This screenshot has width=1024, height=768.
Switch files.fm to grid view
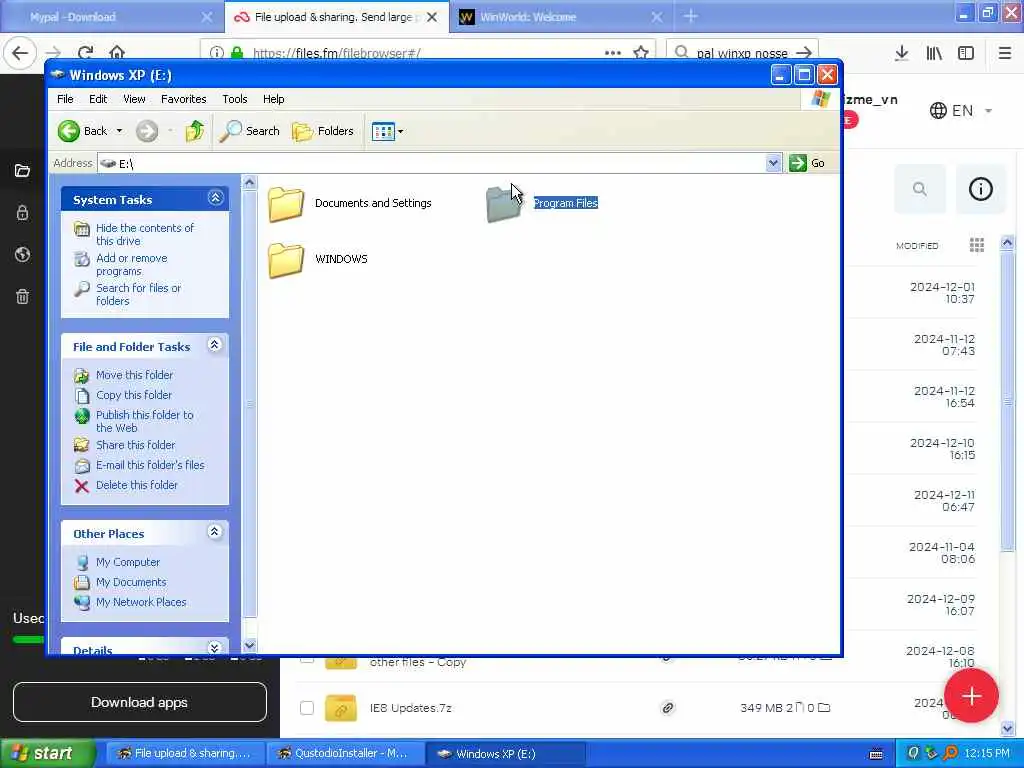click(x=977, y=245)
